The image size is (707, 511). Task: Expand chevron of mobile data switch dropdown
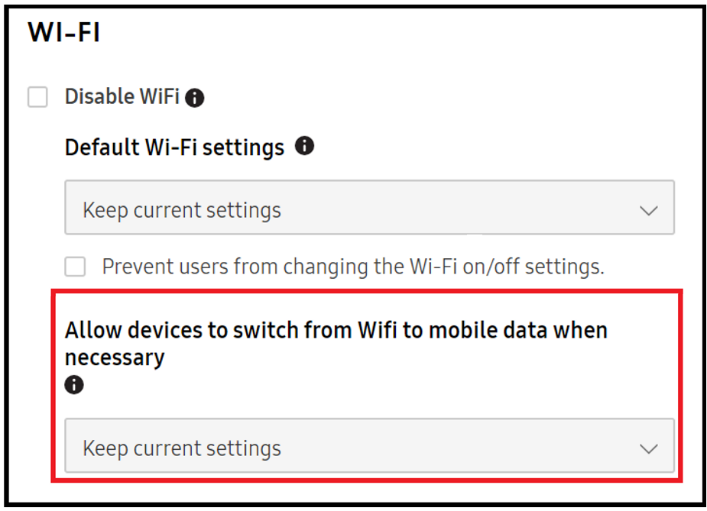click(648, 449)
